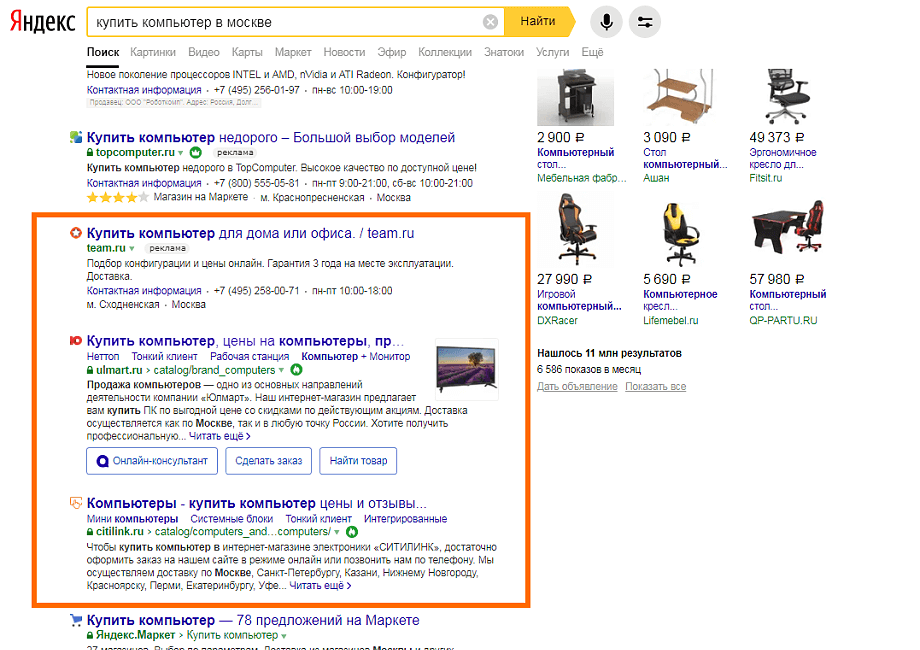Open 'Купить компьютер для дома или офиса' link
The height and width of the screenshot is (650, 920).
click(251, 233)
